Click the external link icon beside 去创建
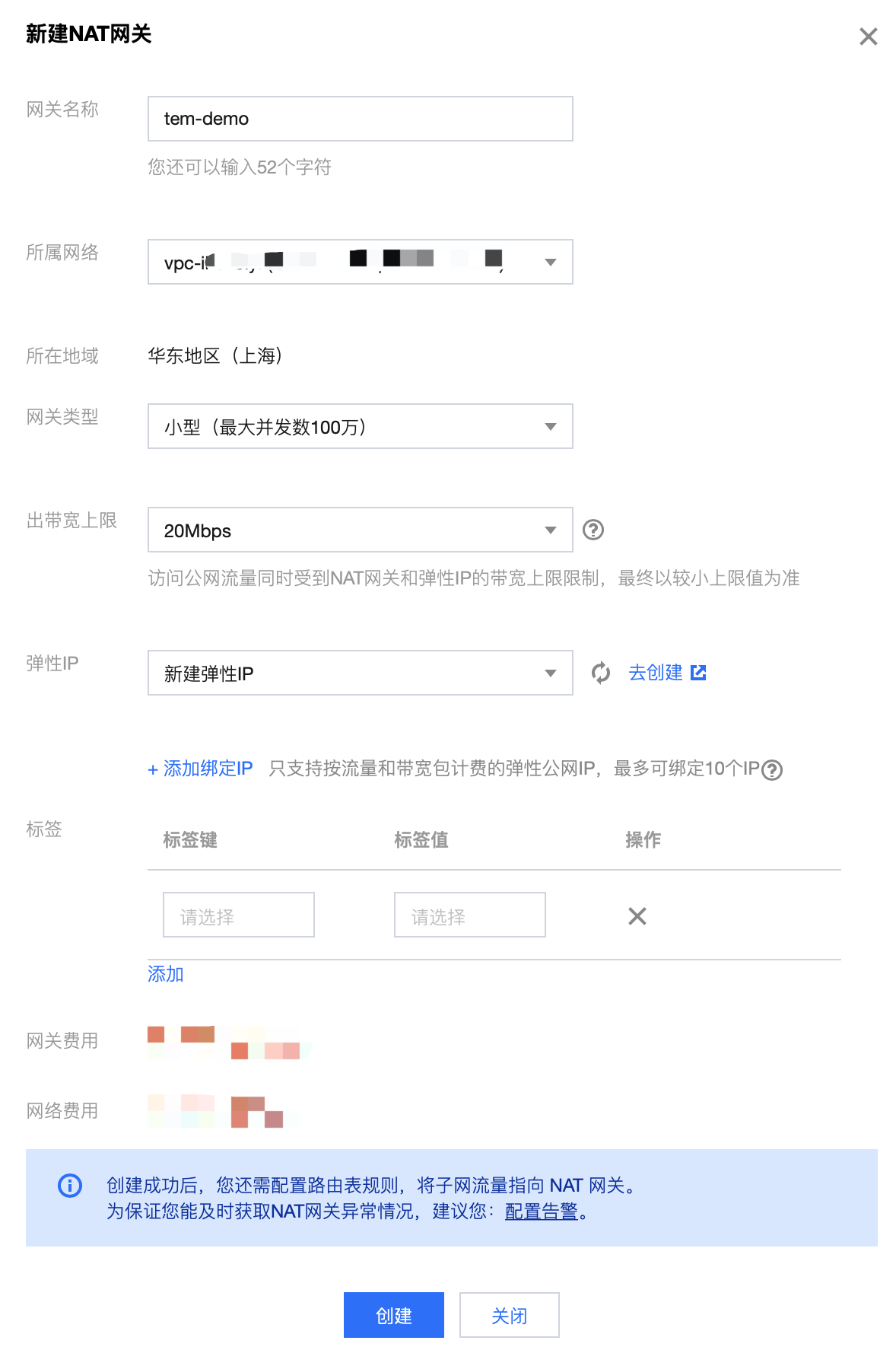The image size is (896, 1350). click(x=698, y=673)
